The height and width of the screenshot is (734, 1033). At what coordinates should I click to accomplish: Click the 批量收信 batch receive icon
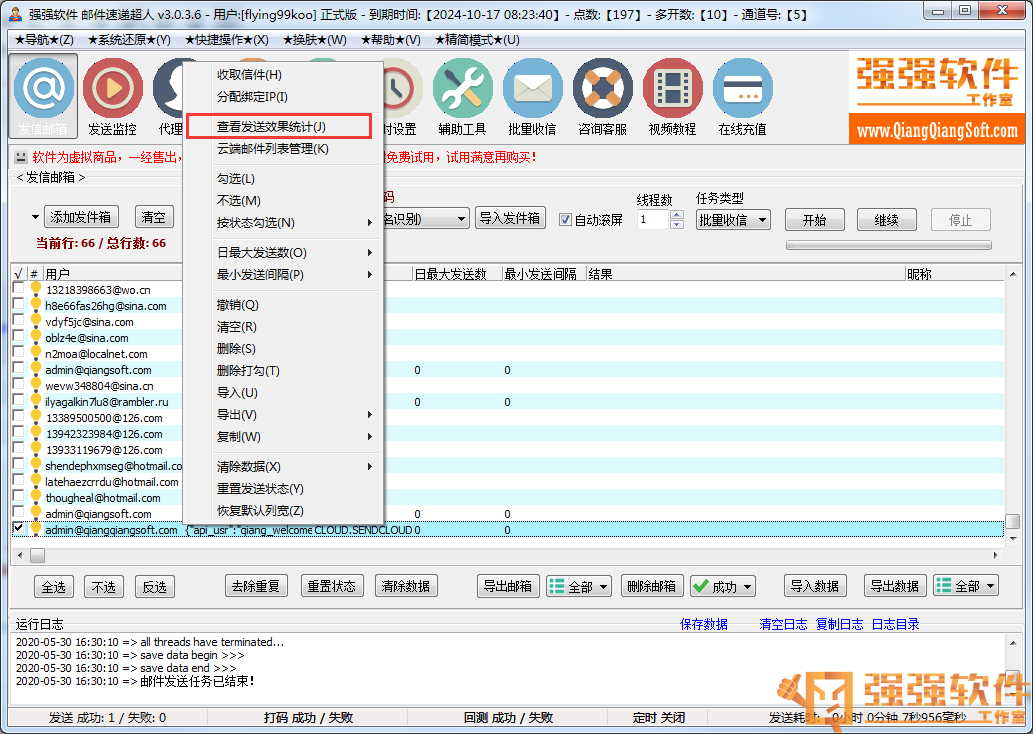point(532,92)
